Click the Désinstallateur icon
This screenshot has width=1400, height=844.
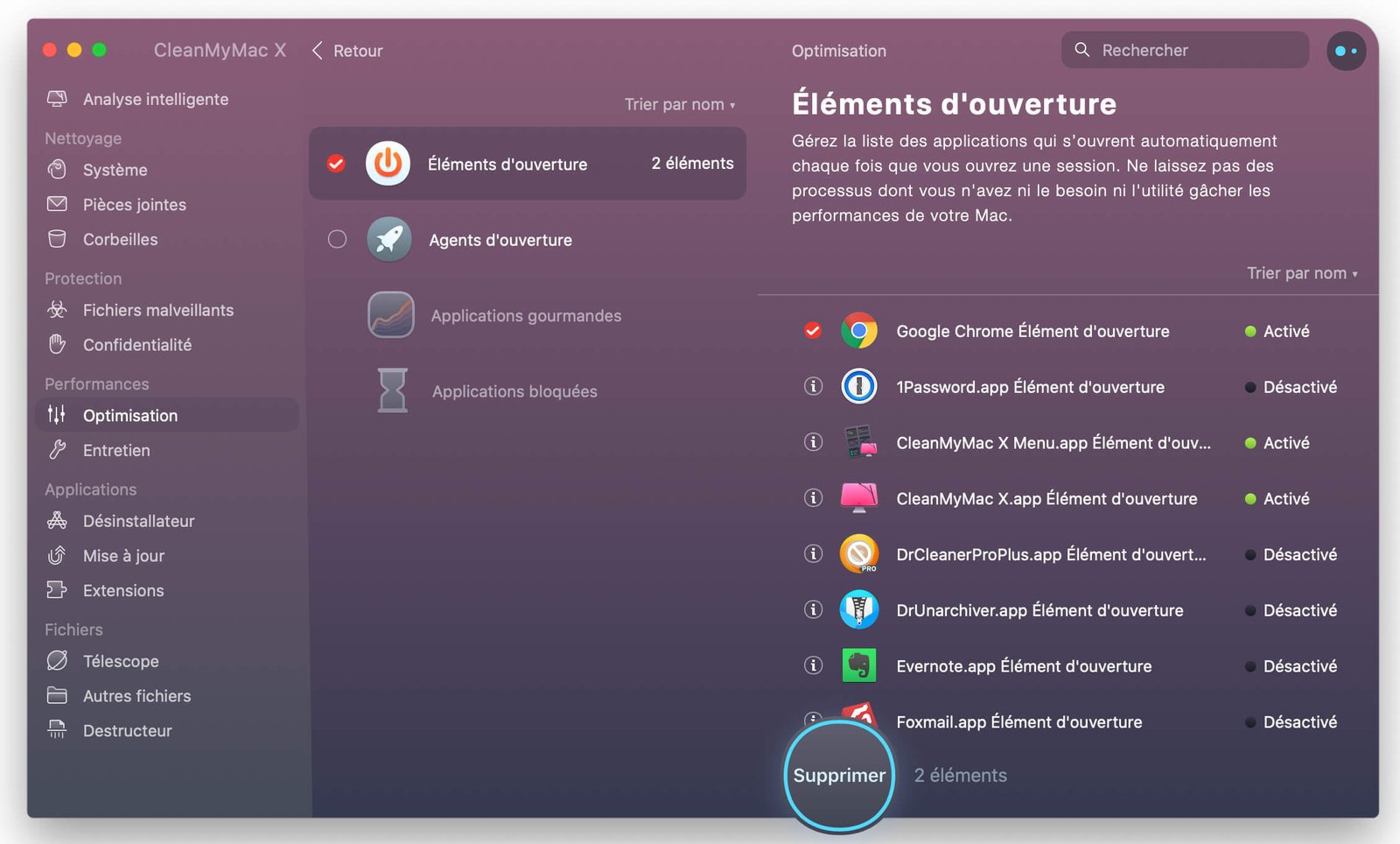tap(57, 521)
